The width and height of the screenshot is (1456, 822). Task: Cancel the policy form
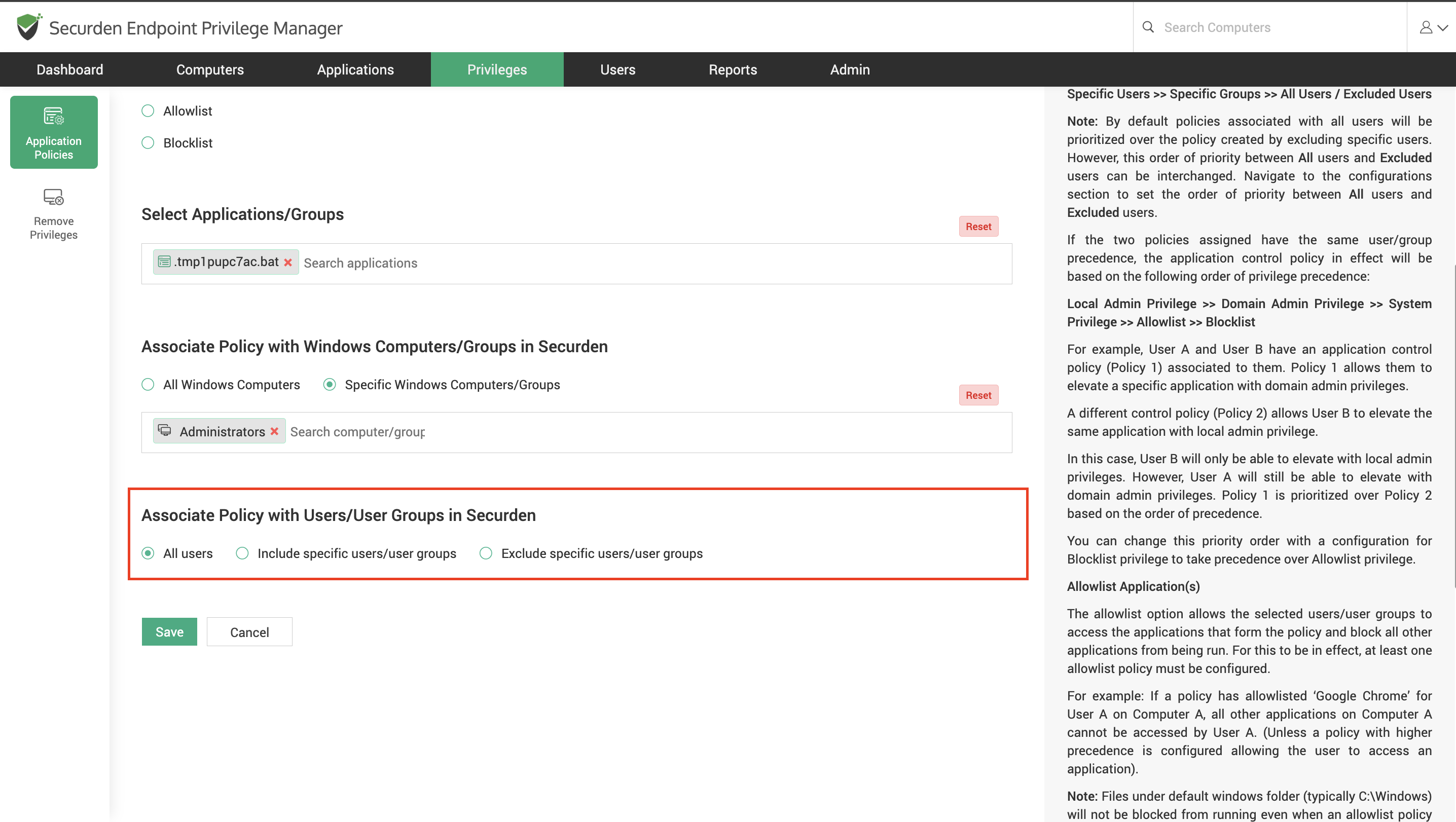249,631
